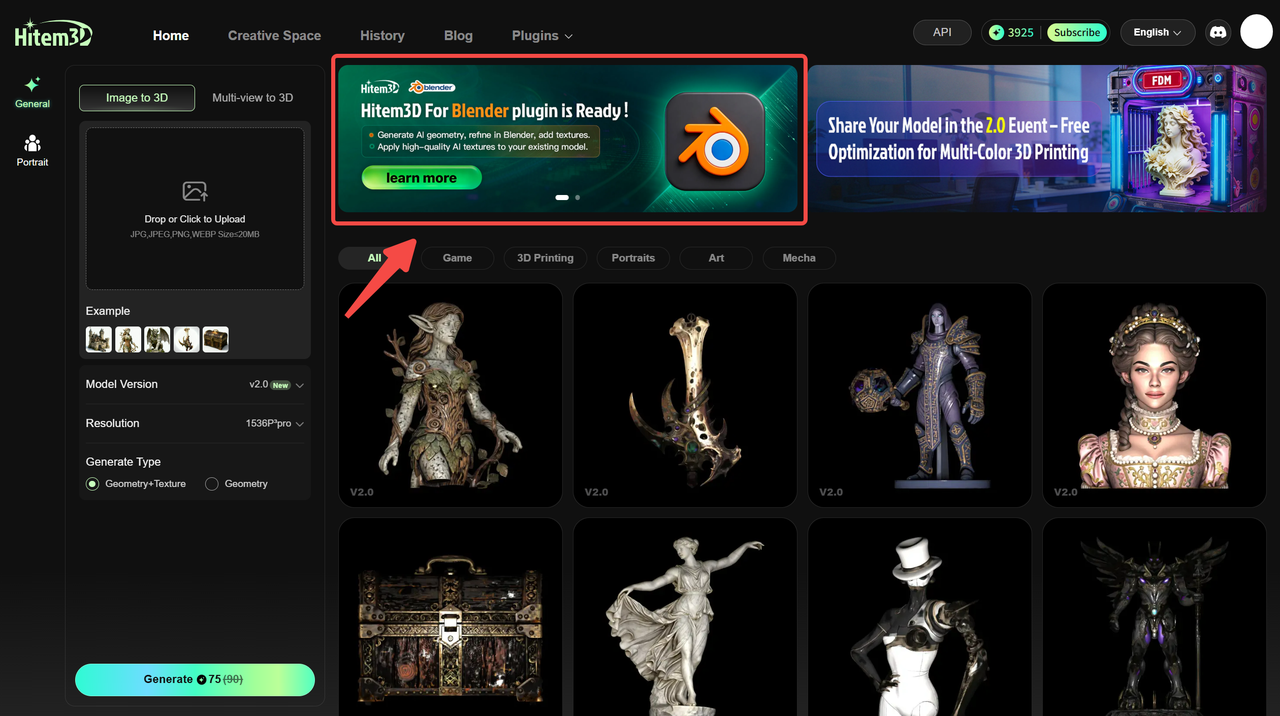
Task: Open the Resolution dropdown
Action: 275,424
